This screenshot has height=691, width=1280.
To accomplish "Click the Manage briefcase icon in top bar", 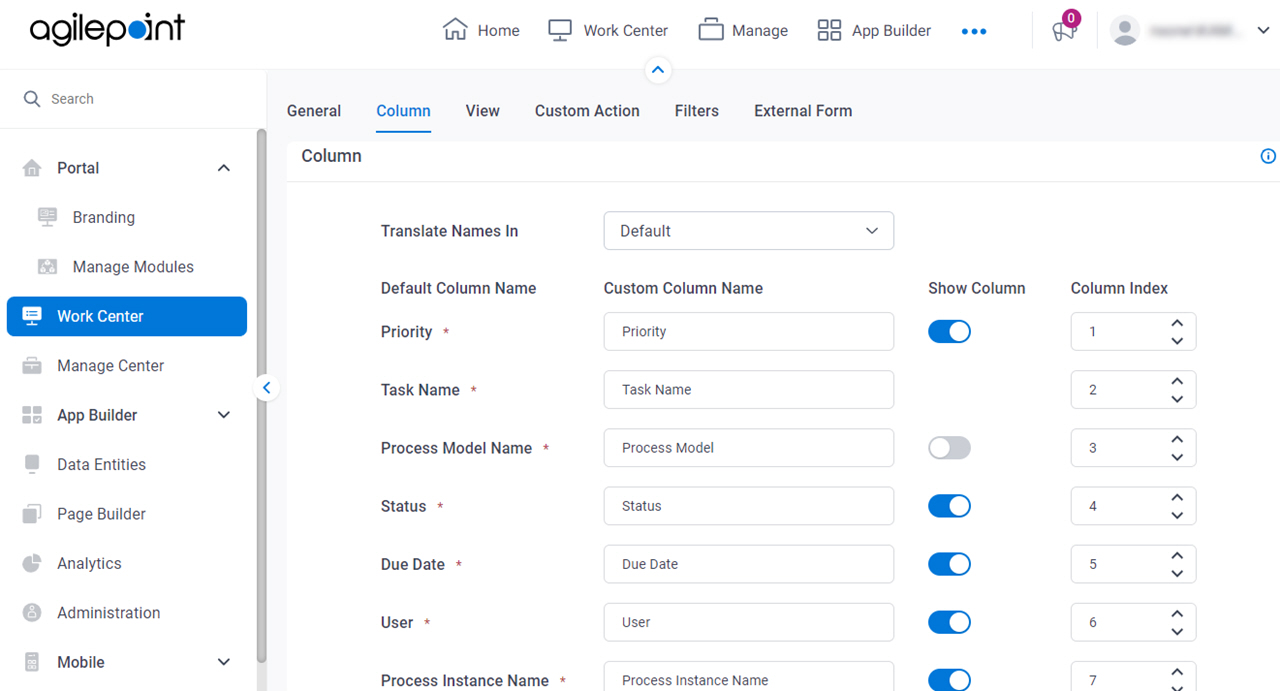I will pos(711,30).
